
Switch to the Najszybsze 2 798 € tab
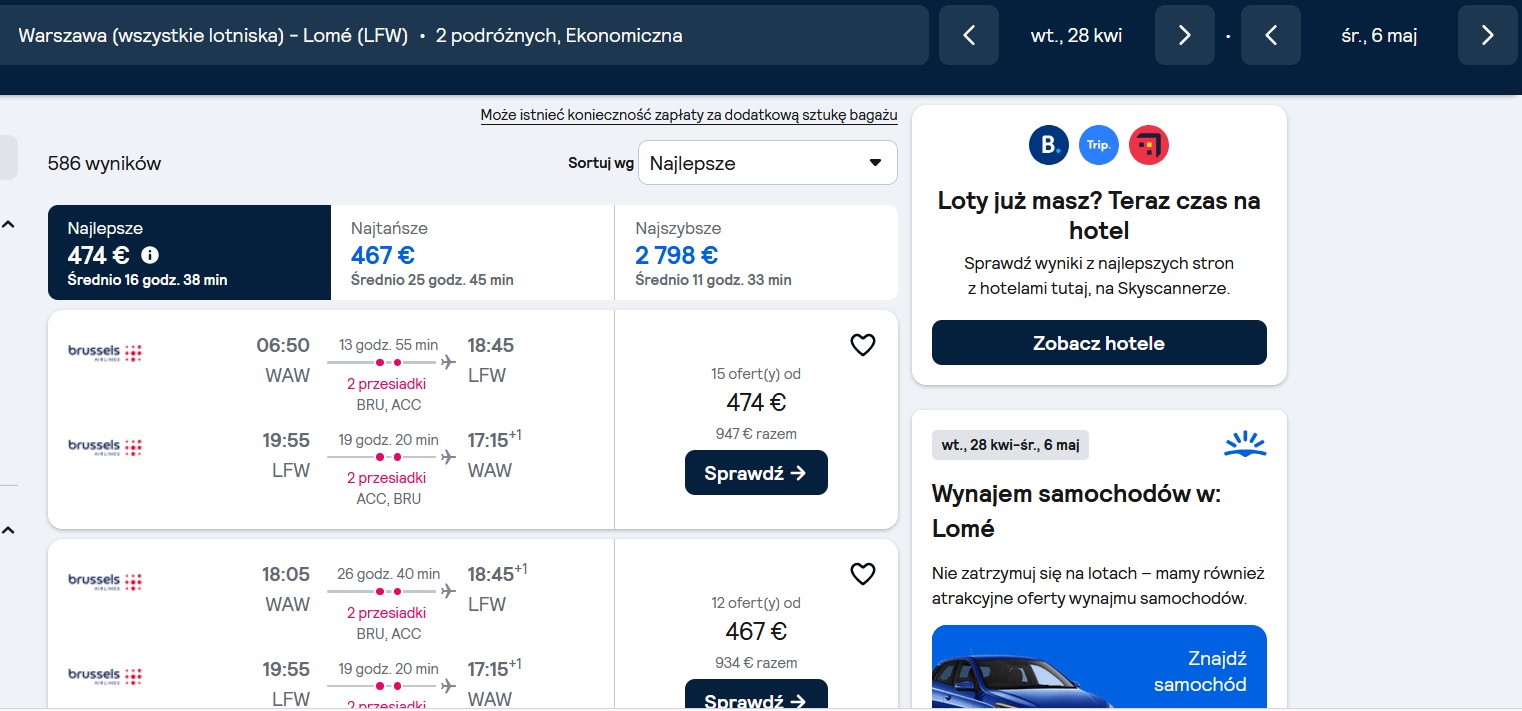point(756,253)
